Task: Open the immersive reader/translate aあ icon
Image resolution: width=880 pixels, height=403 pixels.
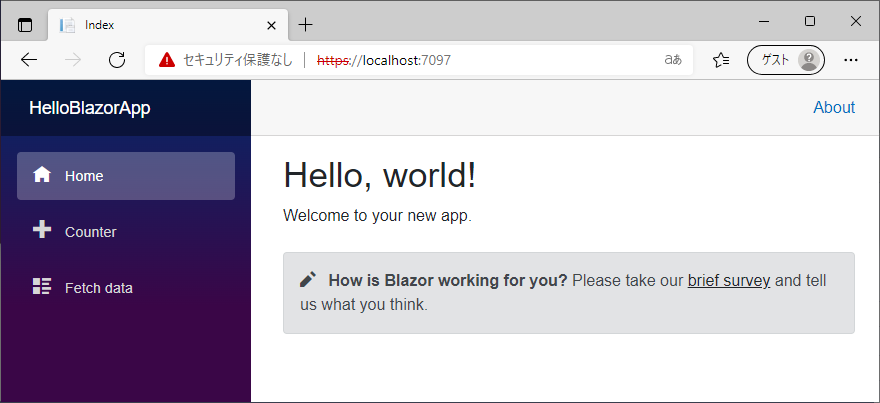Action: [673, 60]
